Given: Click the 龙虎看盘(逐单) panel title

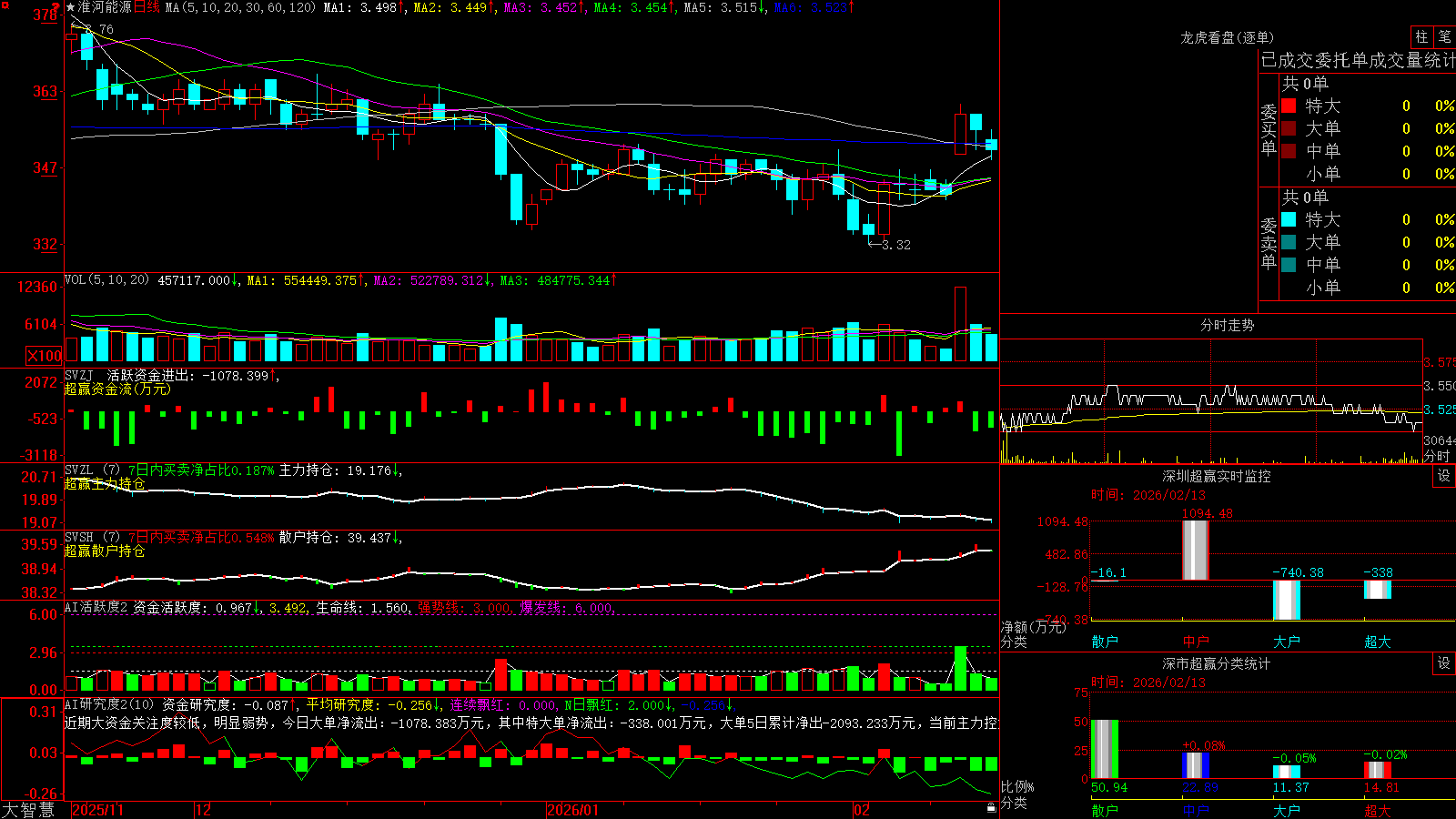Looking at the screenshot, I should tap(1227, 37).
